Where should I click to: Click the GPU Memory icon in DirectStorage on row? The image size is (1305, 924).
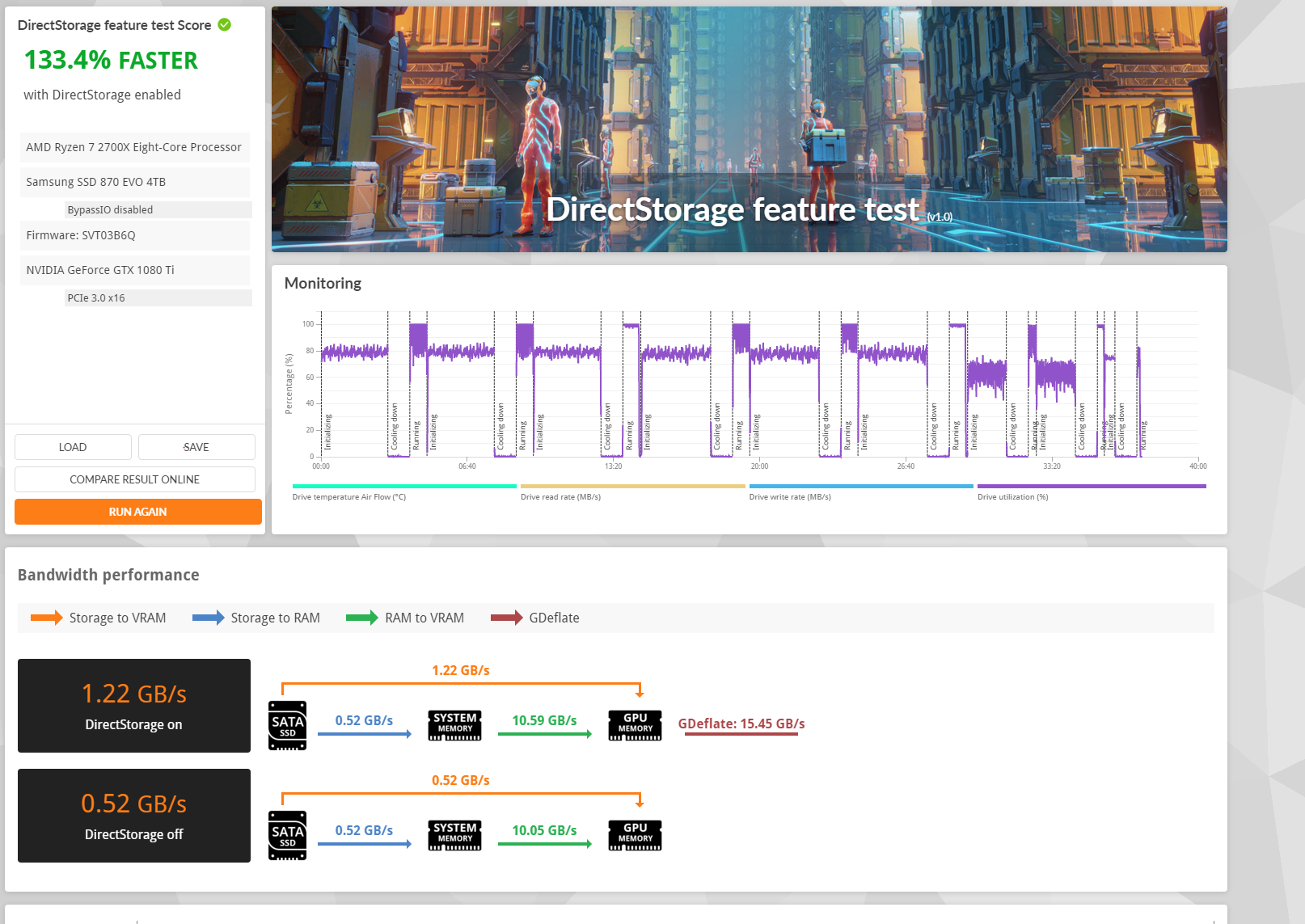[x=634, y=725]
